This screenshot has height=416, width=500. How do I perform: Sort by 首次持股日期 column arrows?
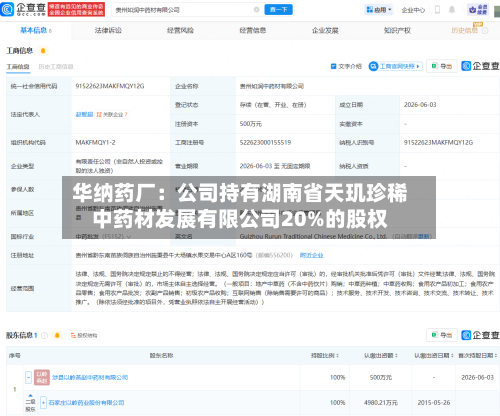[496, 356]
